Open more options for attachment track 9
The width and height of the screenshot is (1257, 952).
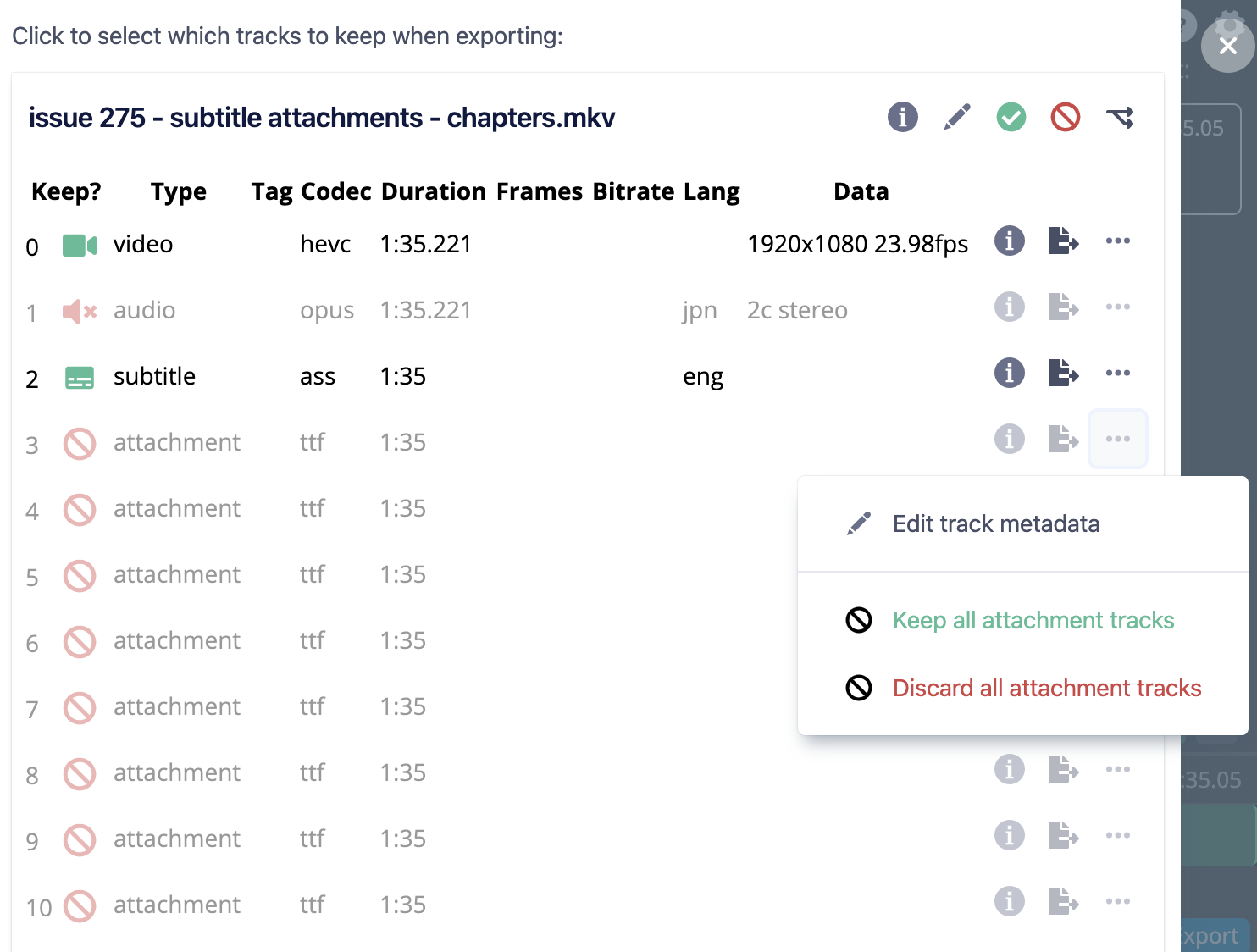pyautogui.click(x=1118, y=835)
